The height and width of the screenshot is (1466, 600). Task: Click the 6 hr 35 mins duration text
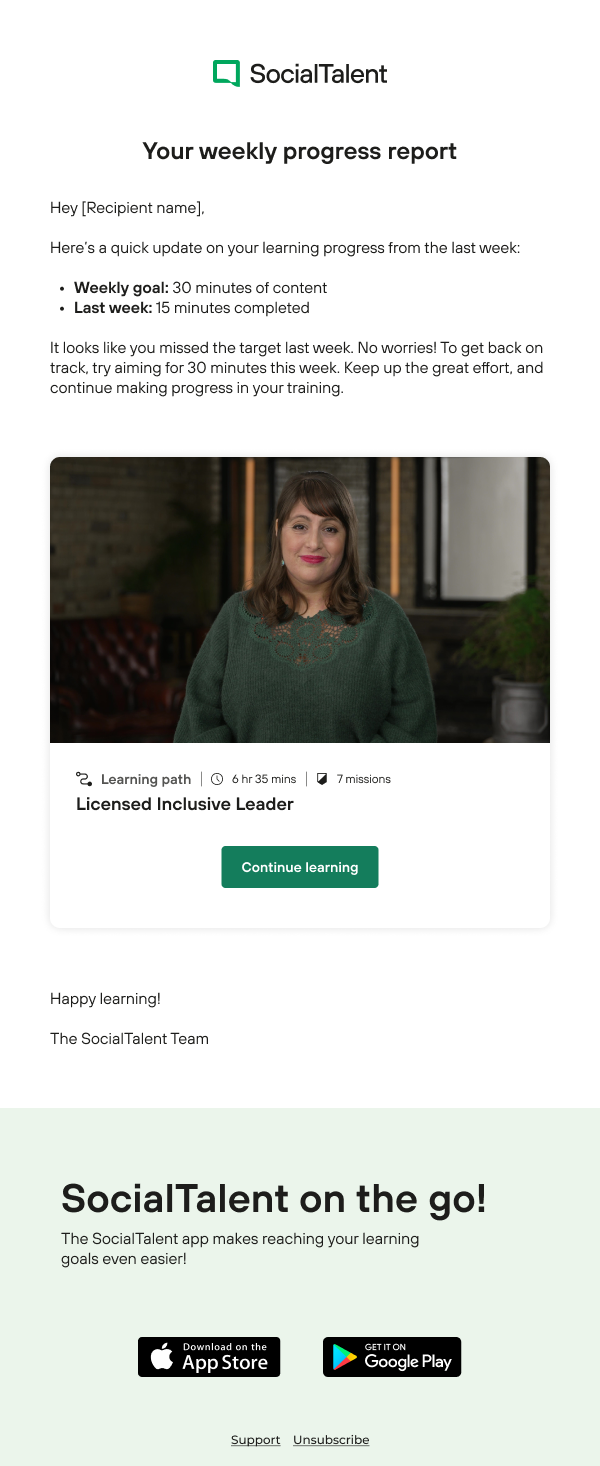pos(264,779)
